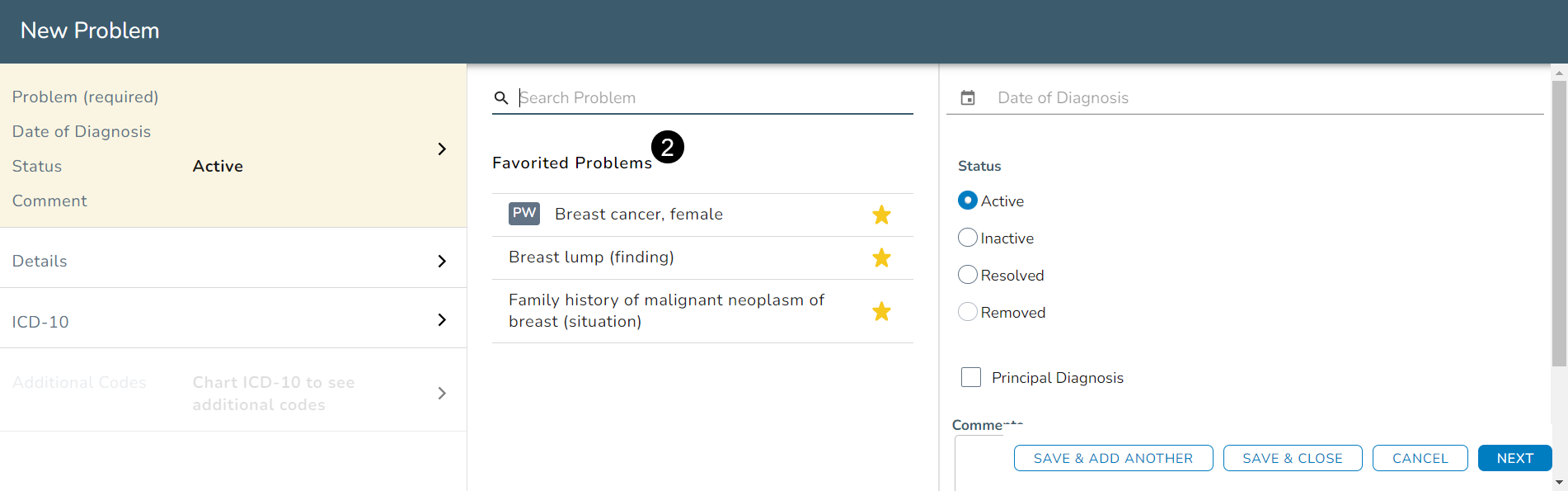
Task: Expand the Details section
Action: coord(442,262)
